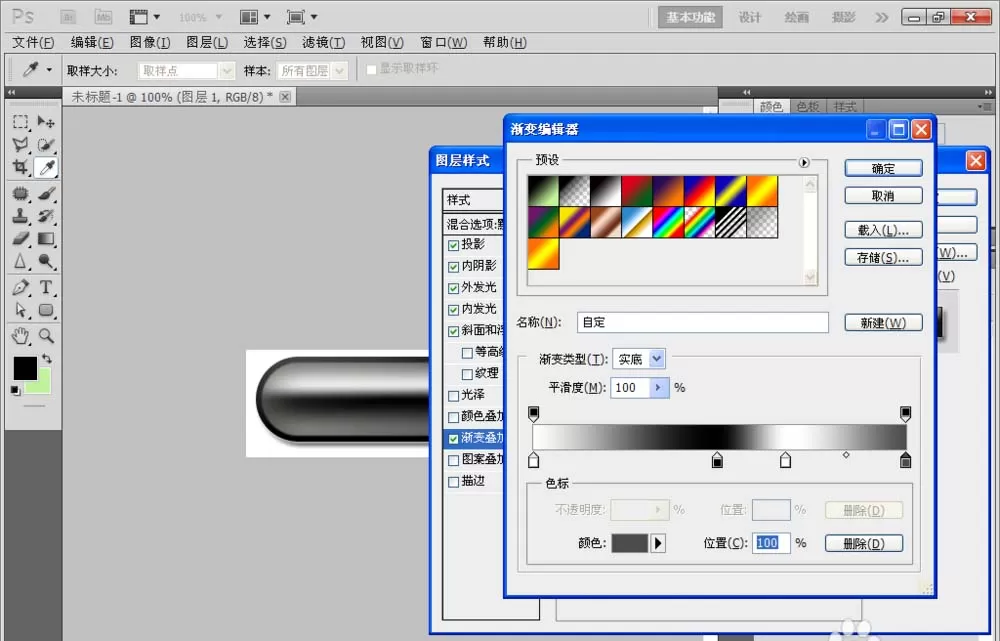Open the 滤镜 menu

tap(323, 42)
